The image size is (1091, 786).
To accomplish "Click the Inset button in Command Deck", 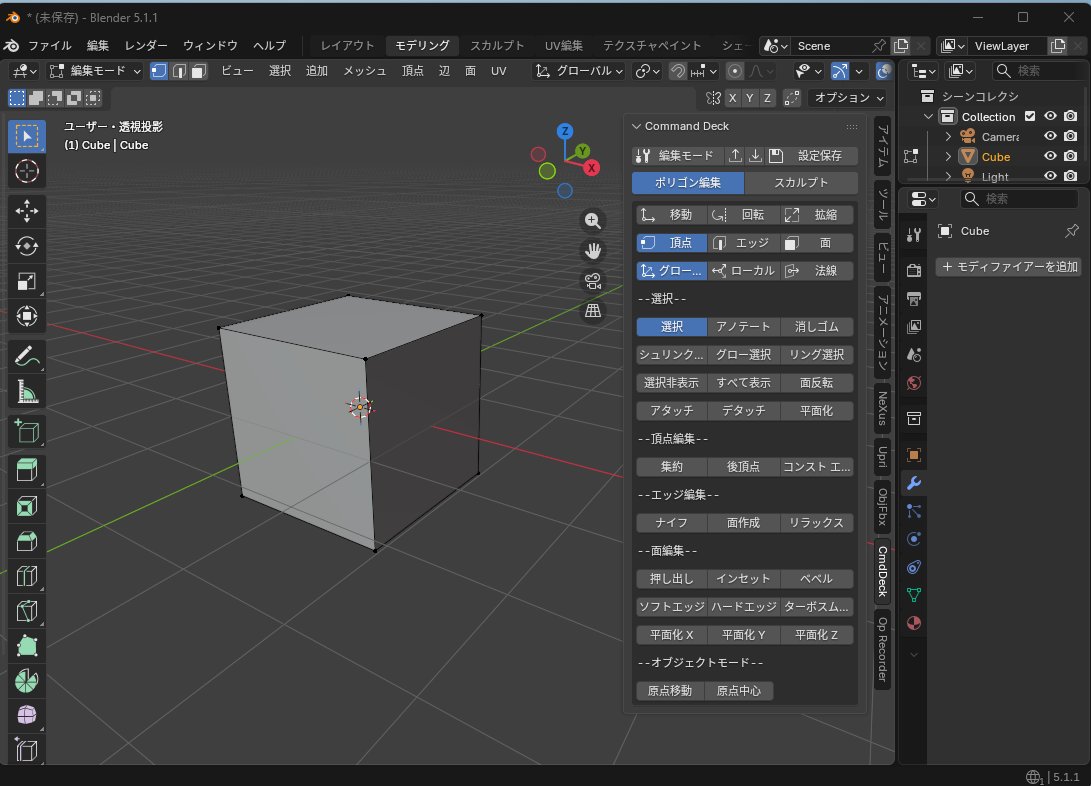I will pos(743,579).
